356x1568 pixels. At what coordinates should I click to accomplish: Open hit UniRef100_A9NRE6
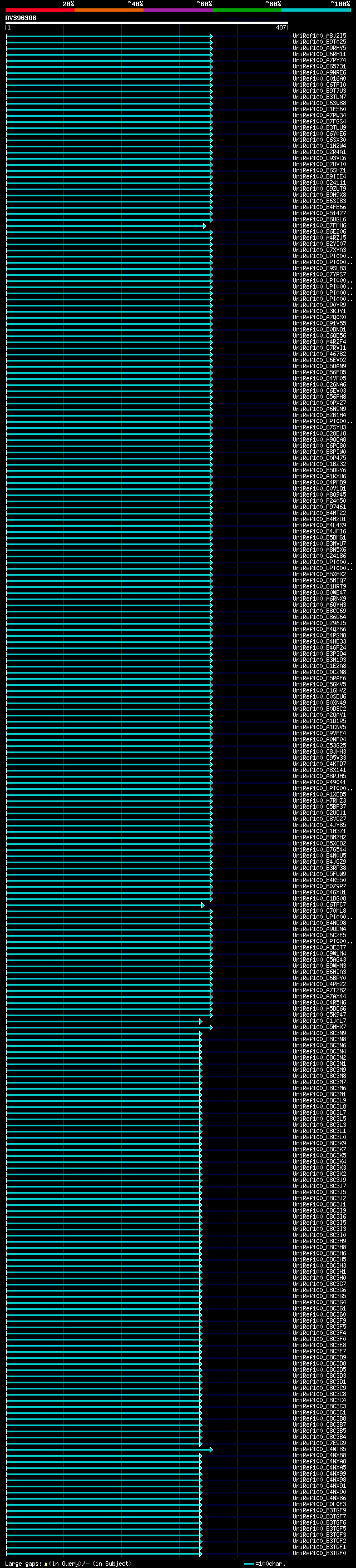click(319, 72)
